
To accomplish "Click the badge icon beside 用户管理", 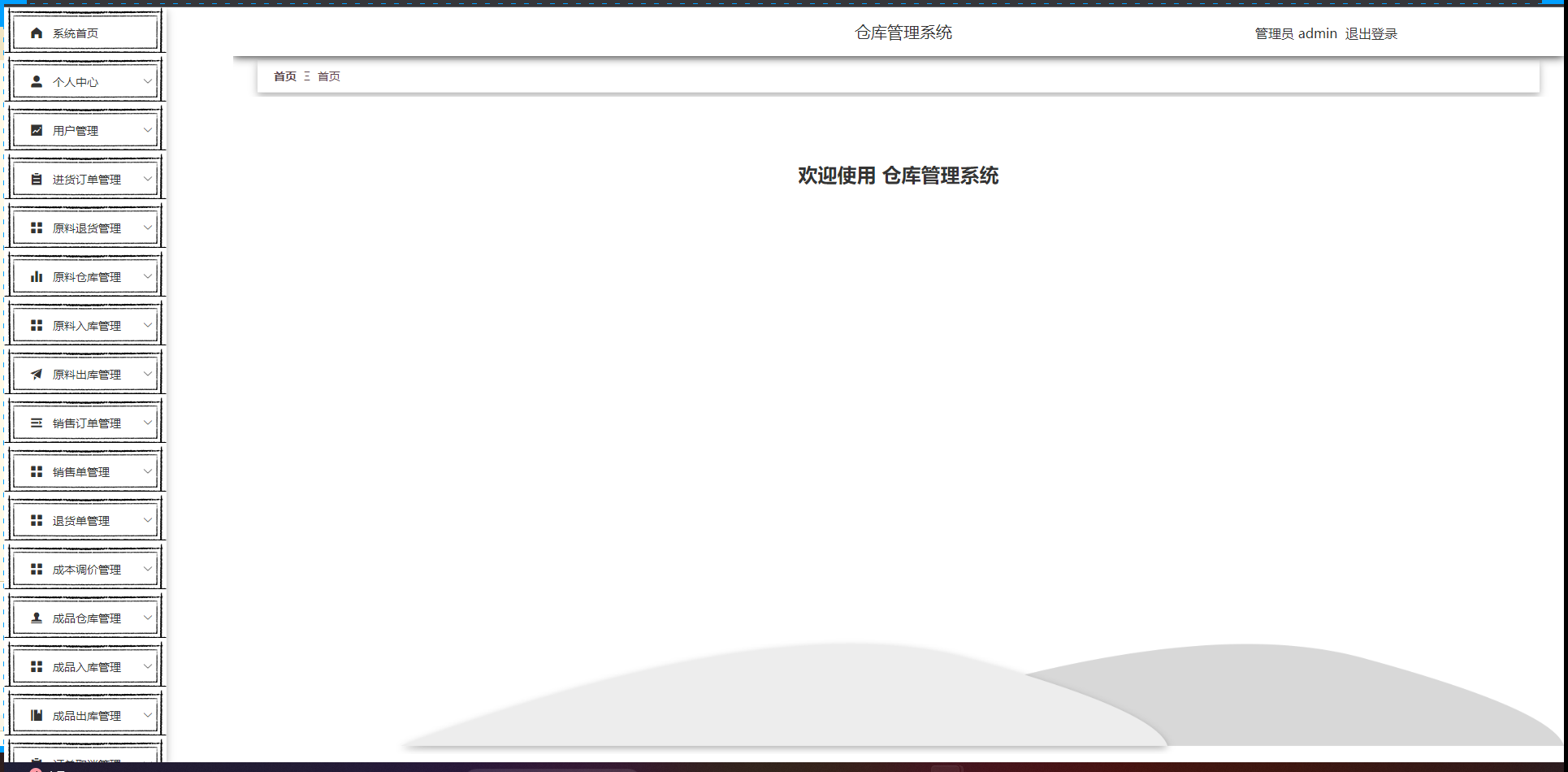I will [36, 129].
